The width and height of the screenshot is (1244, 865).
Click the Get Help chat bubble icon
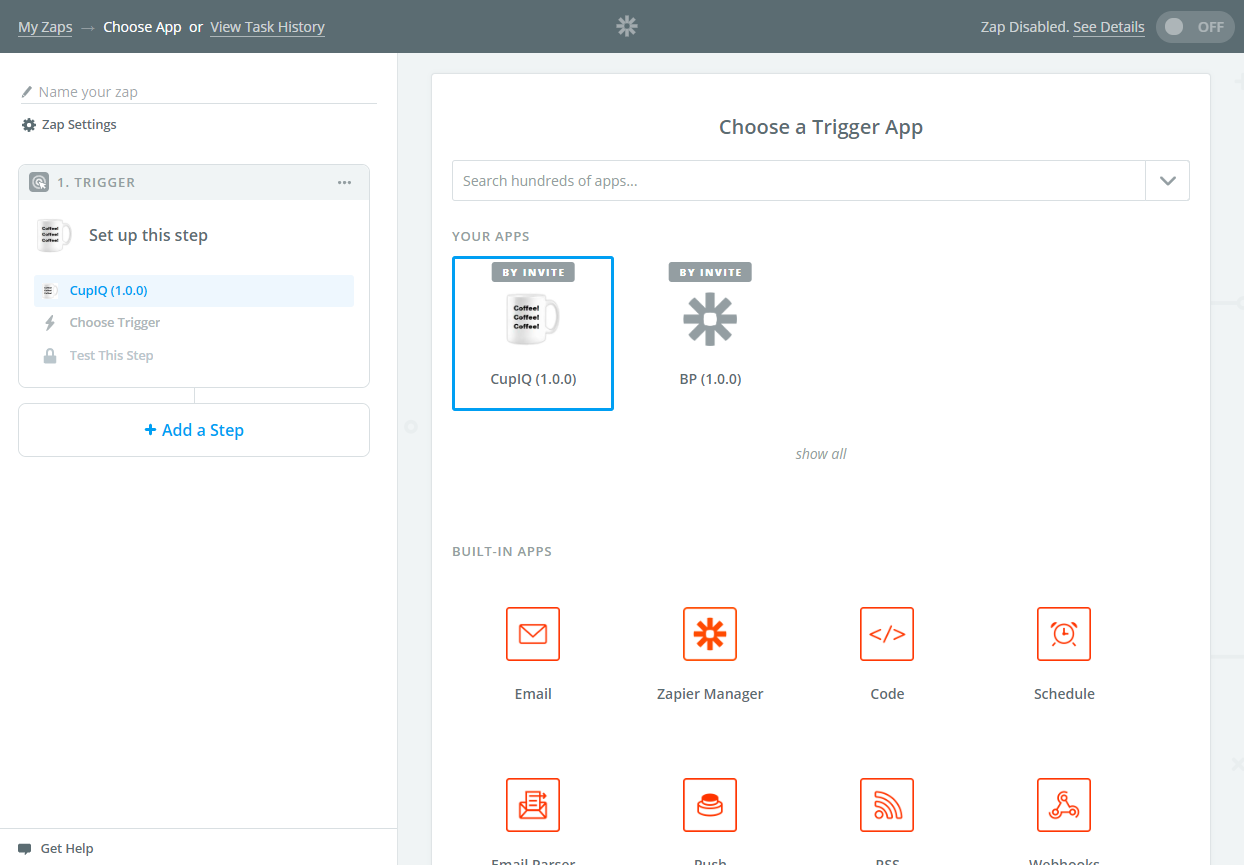[x=25, y=848]
